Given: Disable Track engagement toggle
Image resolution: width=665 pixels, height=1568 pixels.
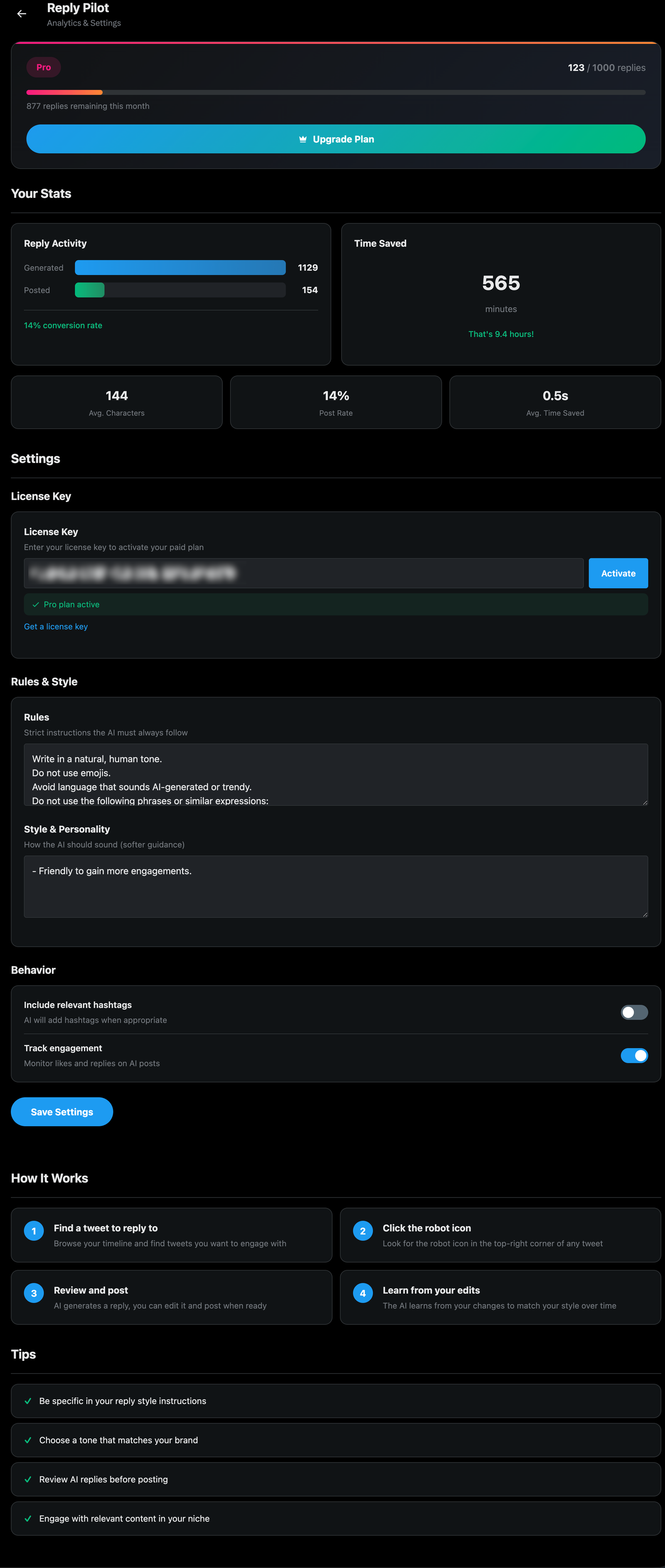Looking at the screenshot, I should [634, 1055].
